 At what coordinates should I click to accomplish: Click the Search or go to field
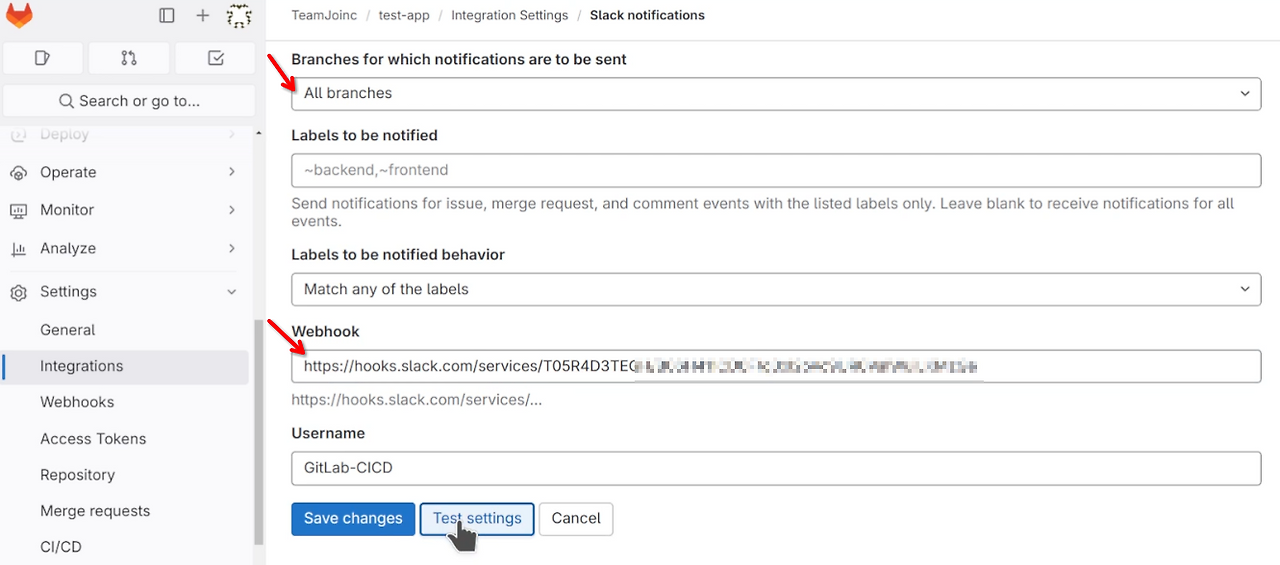(x=129, y=101)
